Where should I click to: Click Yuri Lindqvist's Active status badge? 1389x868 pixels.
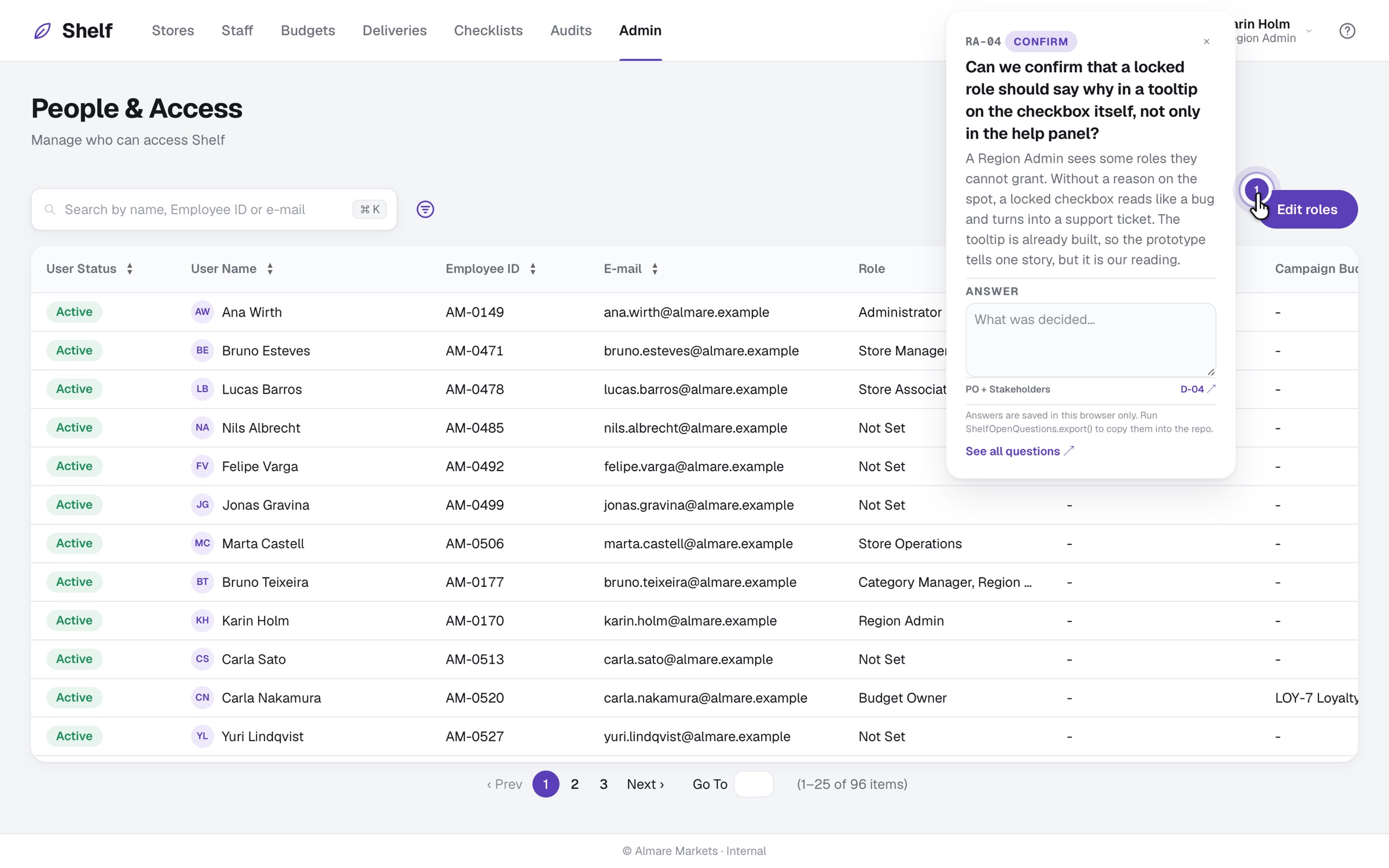[x=74, y=736]
